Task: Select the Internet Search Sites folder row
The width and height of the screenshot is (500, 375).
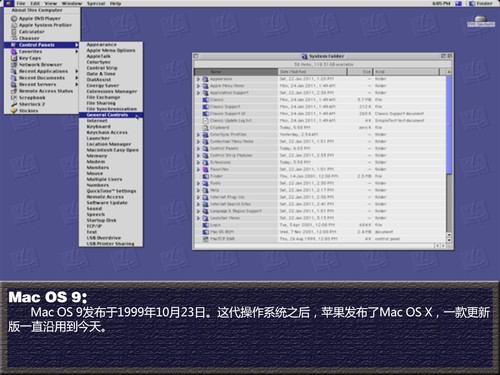Action: (320, 204)
